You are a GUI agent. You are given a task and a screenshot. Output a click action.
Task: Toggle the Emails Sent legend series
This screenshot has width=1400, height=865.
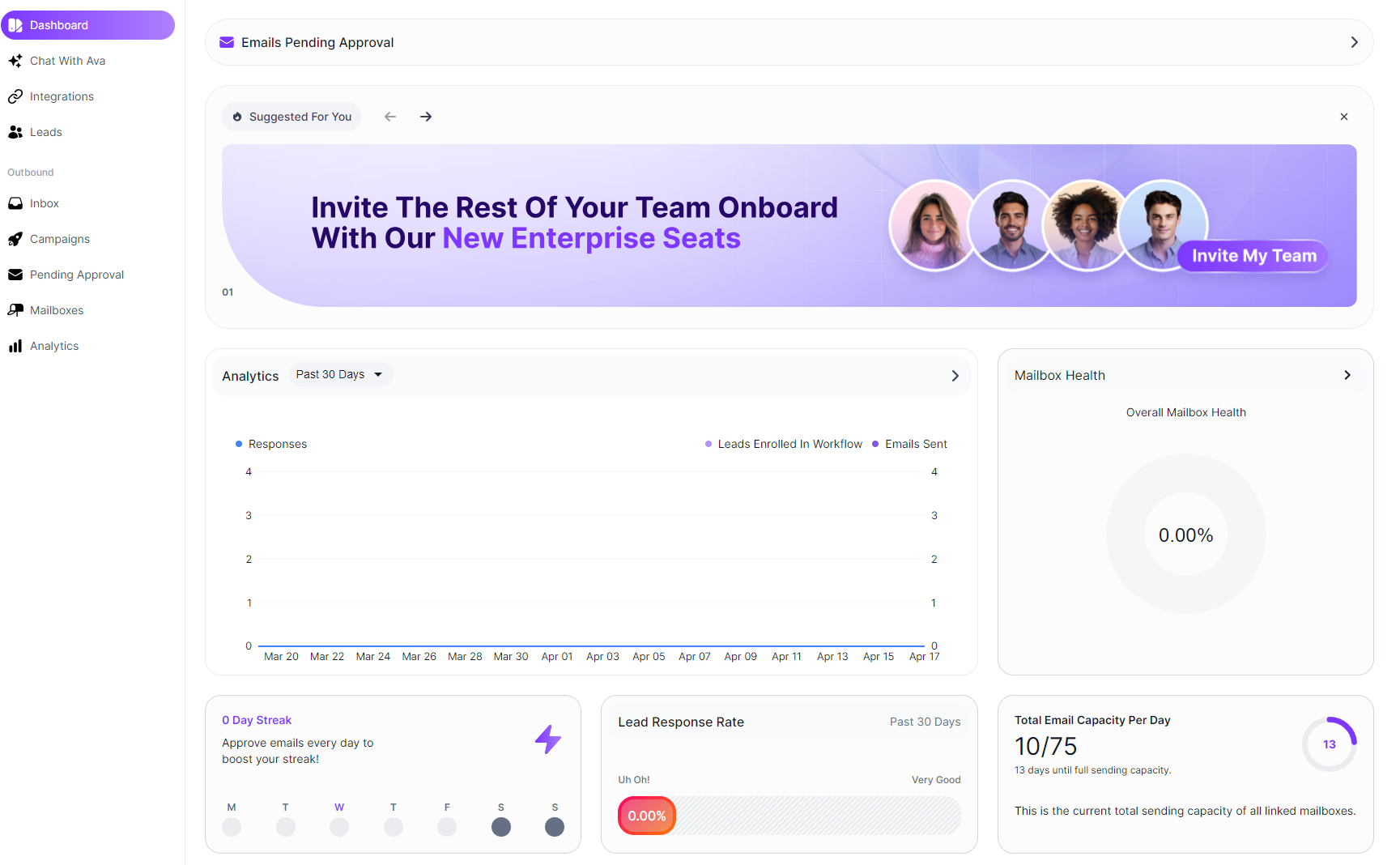[x=909, y=444]
